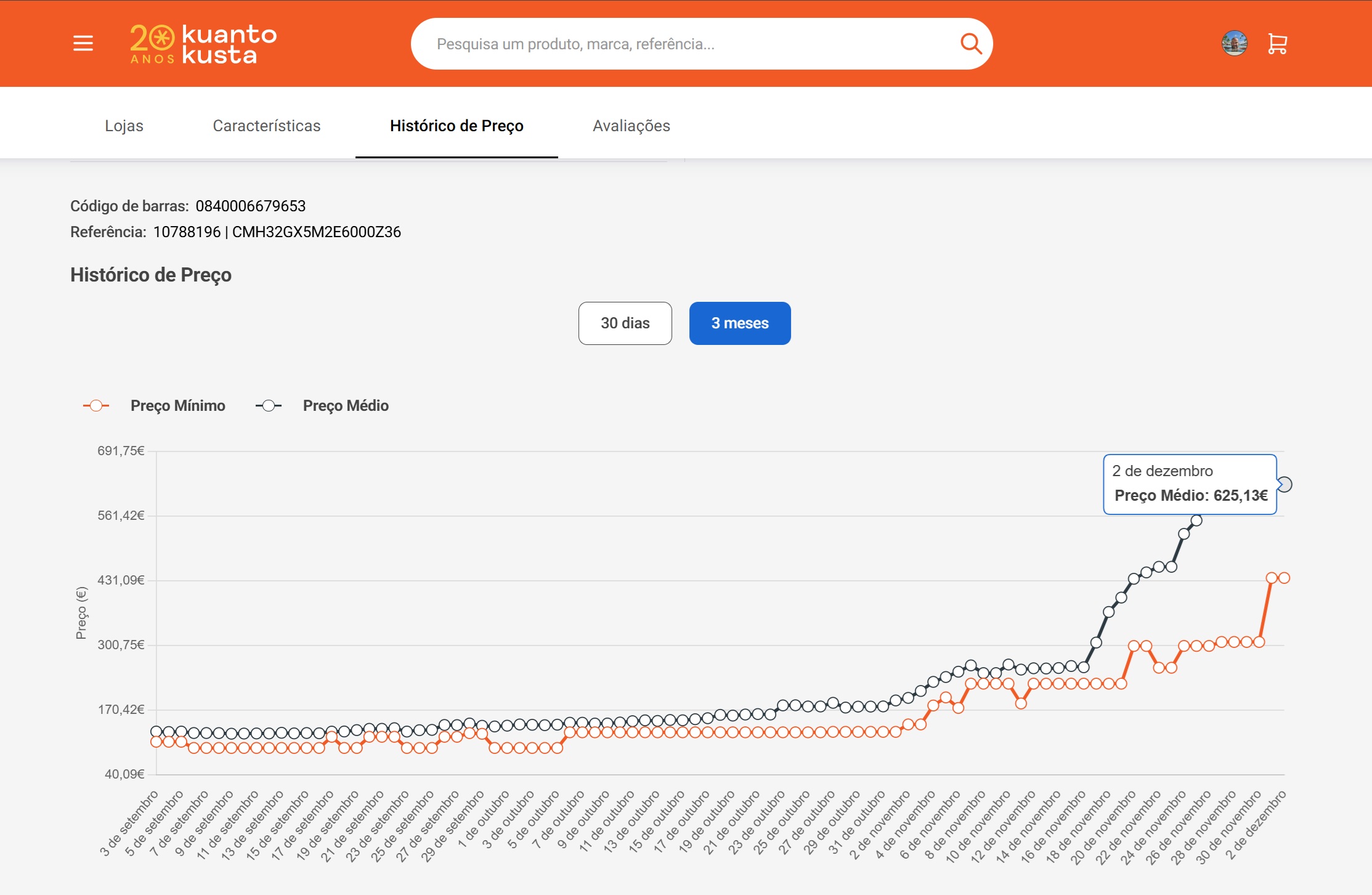Click the Preço Mínimo legend marker icon

[x=96, y=406]
